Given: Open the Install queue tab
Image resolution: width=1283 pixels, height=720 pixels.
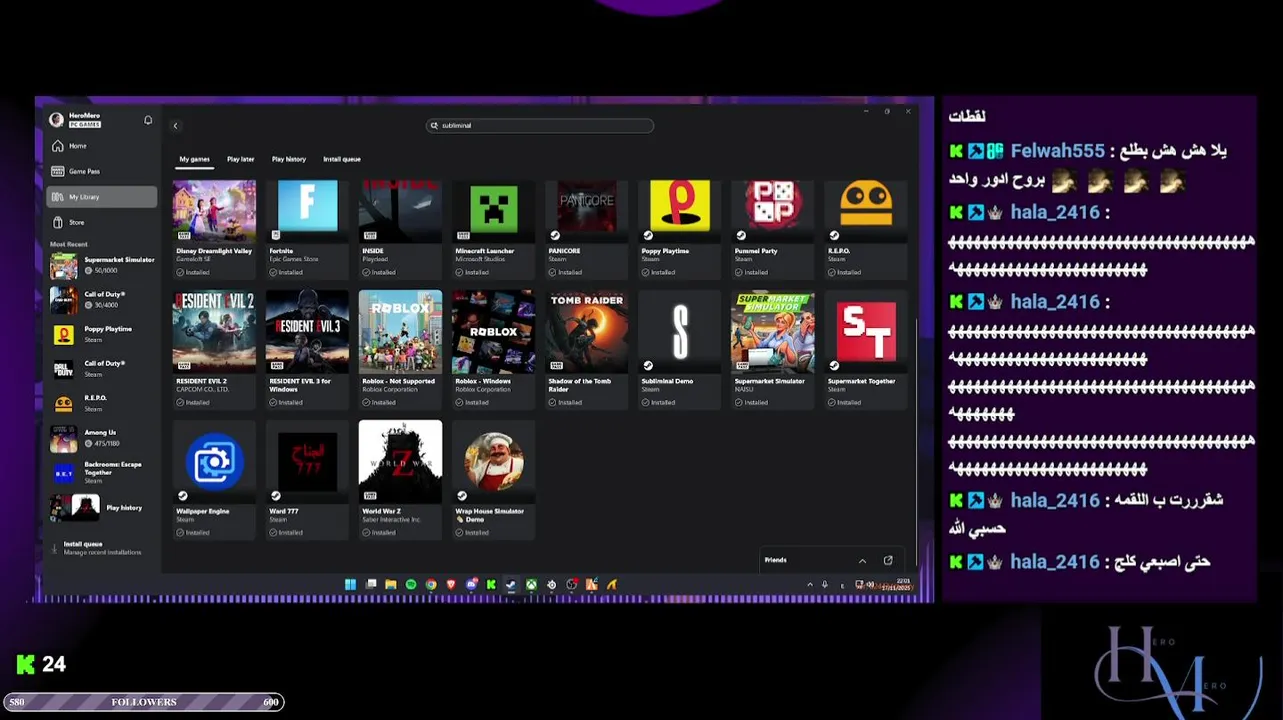Looking at the screenshot, I should tap(342, 159).
